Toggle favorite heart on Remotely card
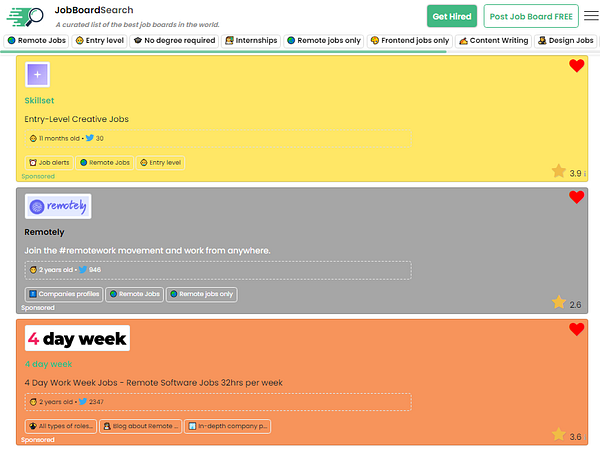 (576, 197)
